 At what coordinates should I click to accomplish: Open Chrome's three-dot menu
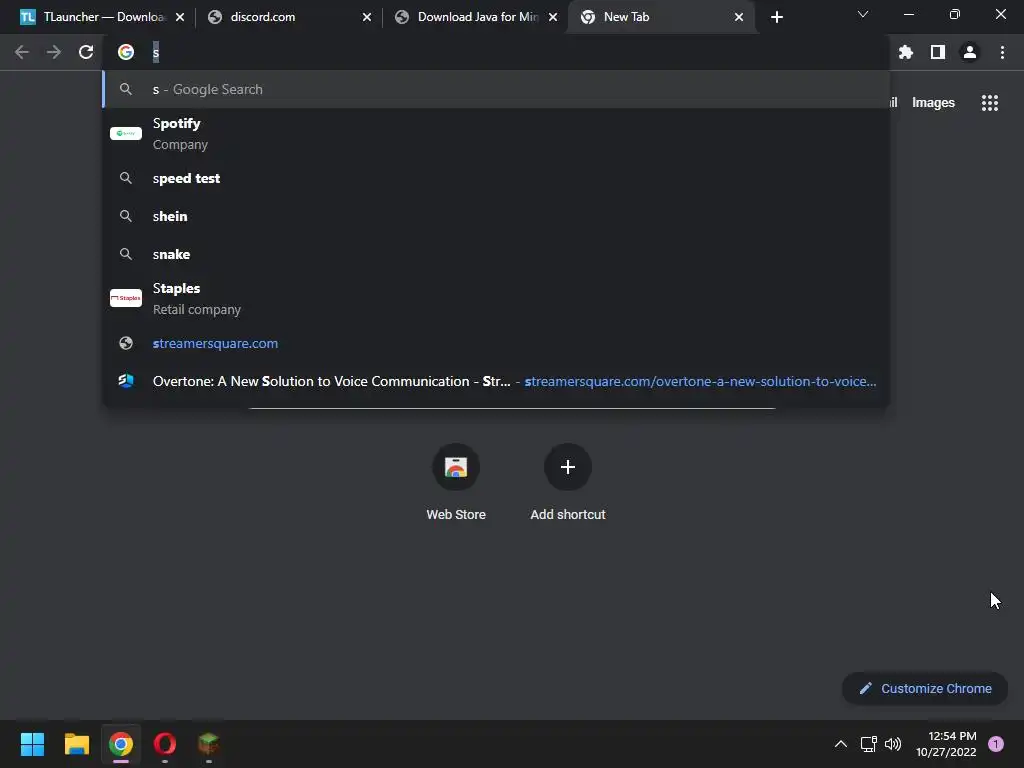(1002, 52)
